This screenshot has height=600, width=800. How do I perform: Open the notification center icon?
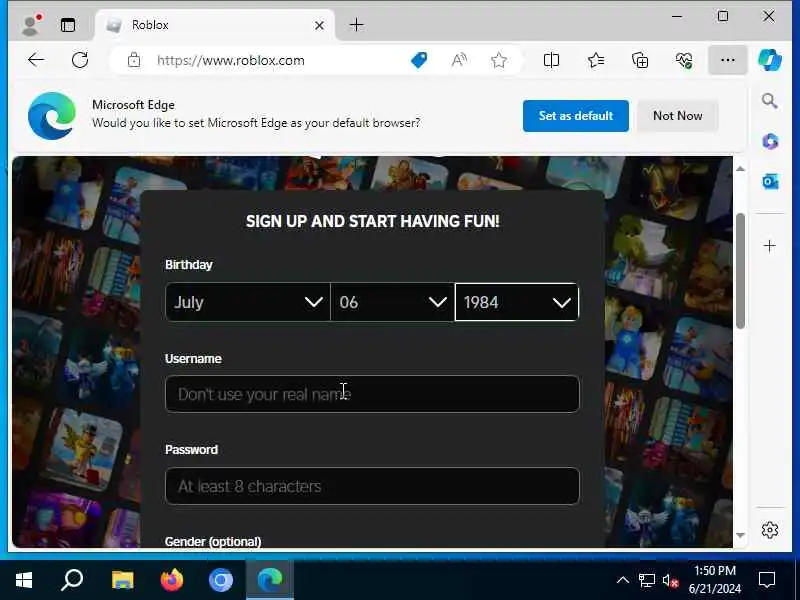click(x=767, y=580)
